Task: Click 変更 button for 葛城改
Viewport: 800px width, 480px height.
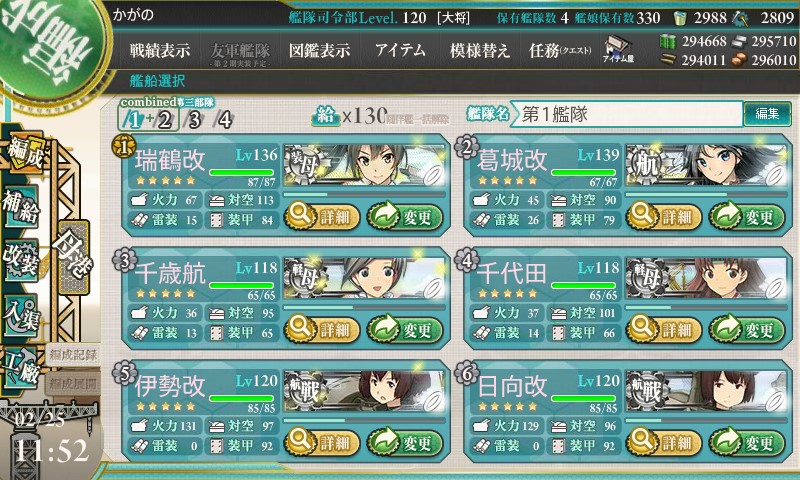Action: pos(746,216)
